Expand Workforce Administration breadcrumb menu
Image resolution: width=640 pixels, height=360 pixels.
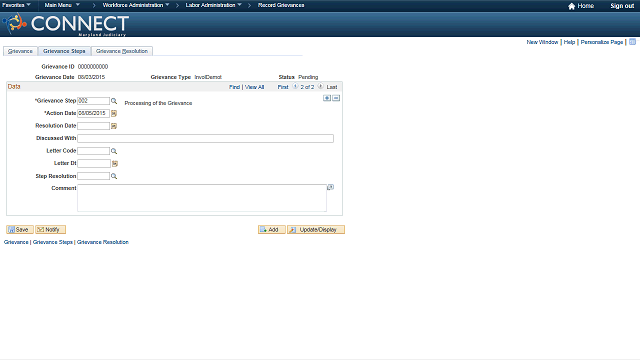136,5
